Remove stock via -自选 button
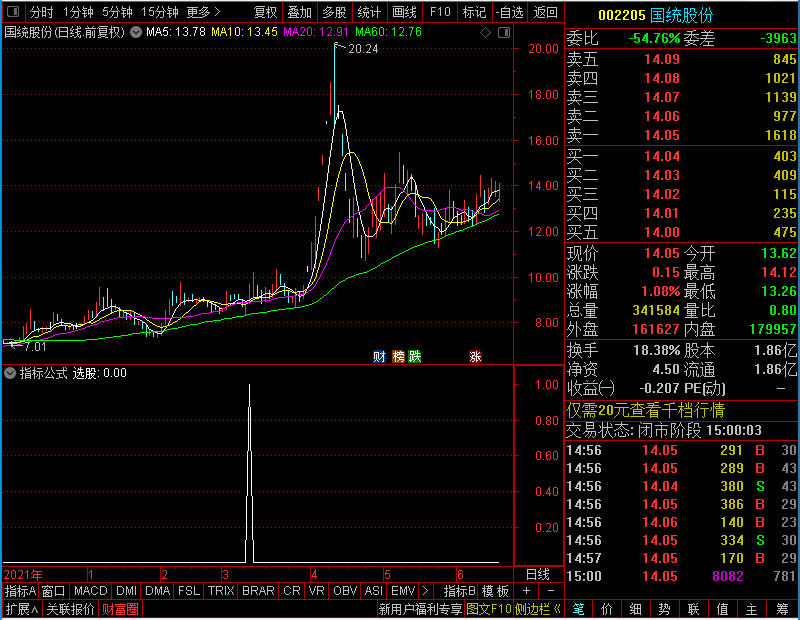Image resolution: width=800 pixels, height=620 pixels. pos(509,12)
